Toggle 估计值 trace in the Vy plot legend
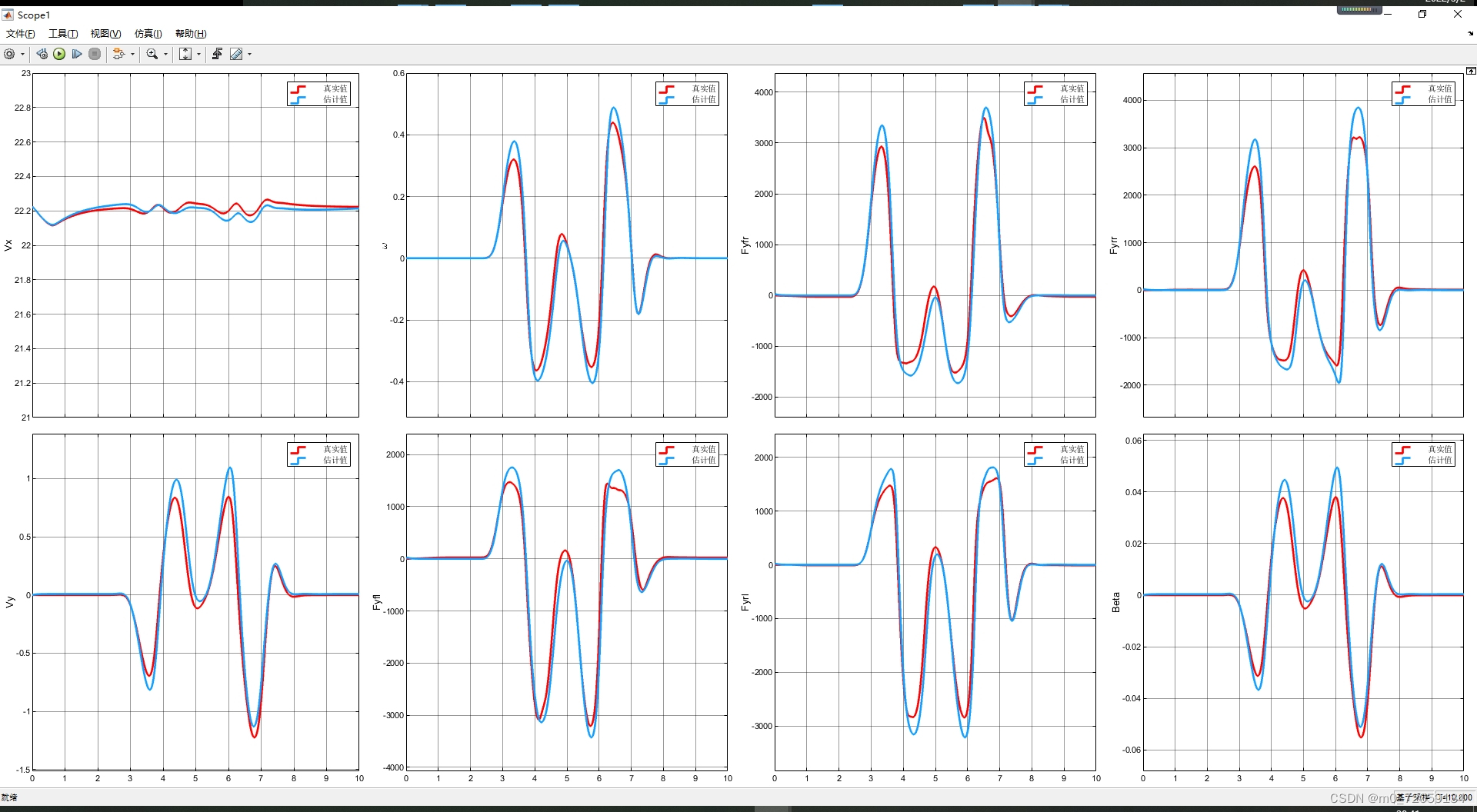Screen dimensions: 1477x812 [x=335, y=460]
